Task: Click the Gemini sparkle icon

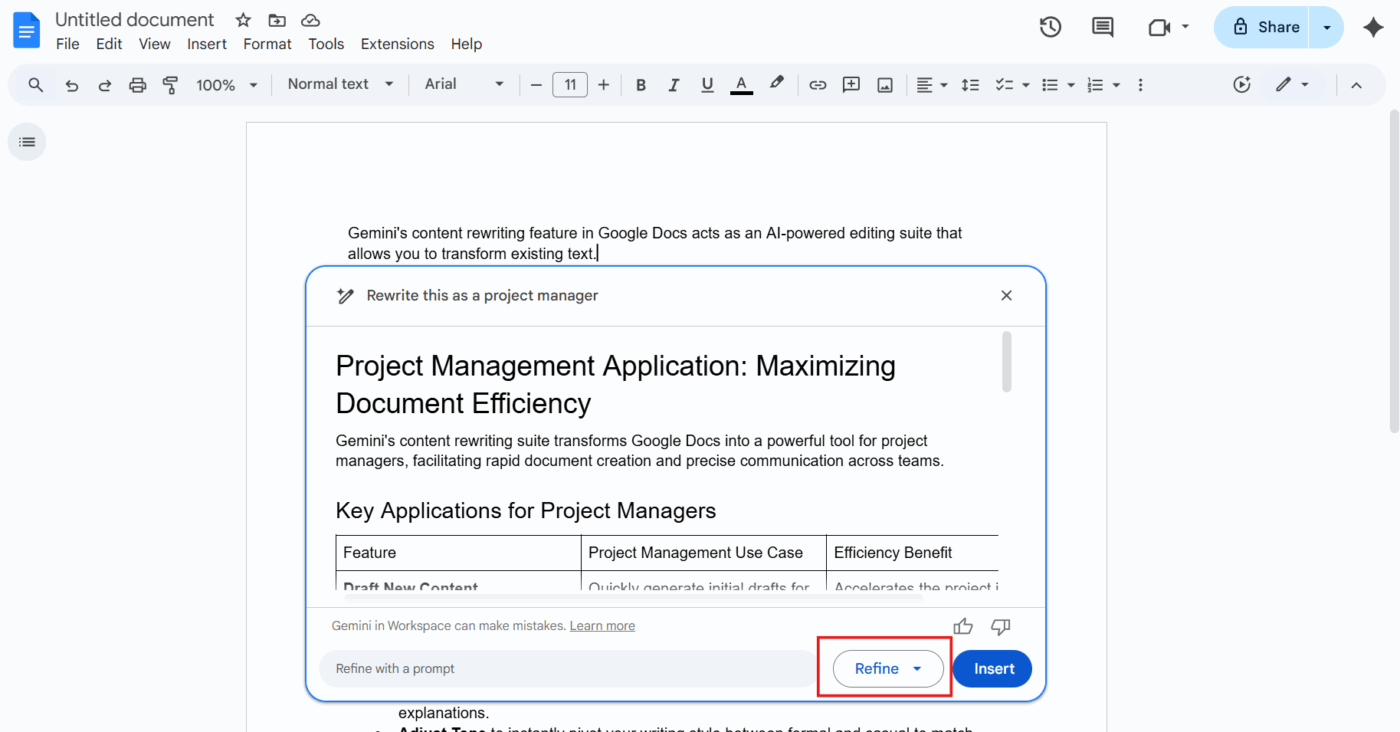Action: click(1373, 27)
